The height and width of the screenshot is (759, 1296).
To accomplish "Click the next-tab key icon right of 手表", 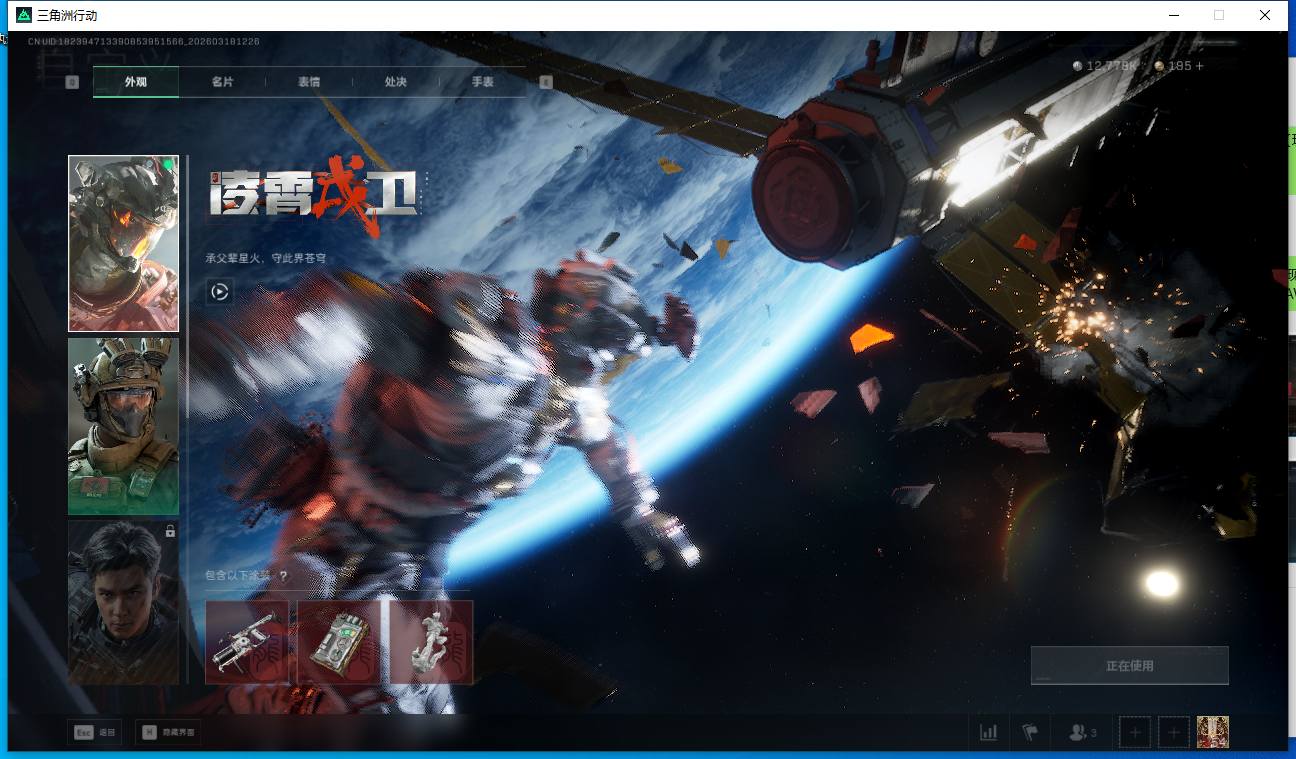I will point(546,82).
